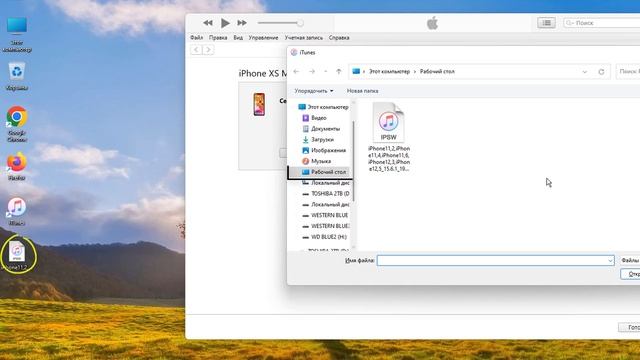Open the Учетная запись menu
The width and height of the screenshot is (640, 360).
pyautogui.click(x=304, y=38)
